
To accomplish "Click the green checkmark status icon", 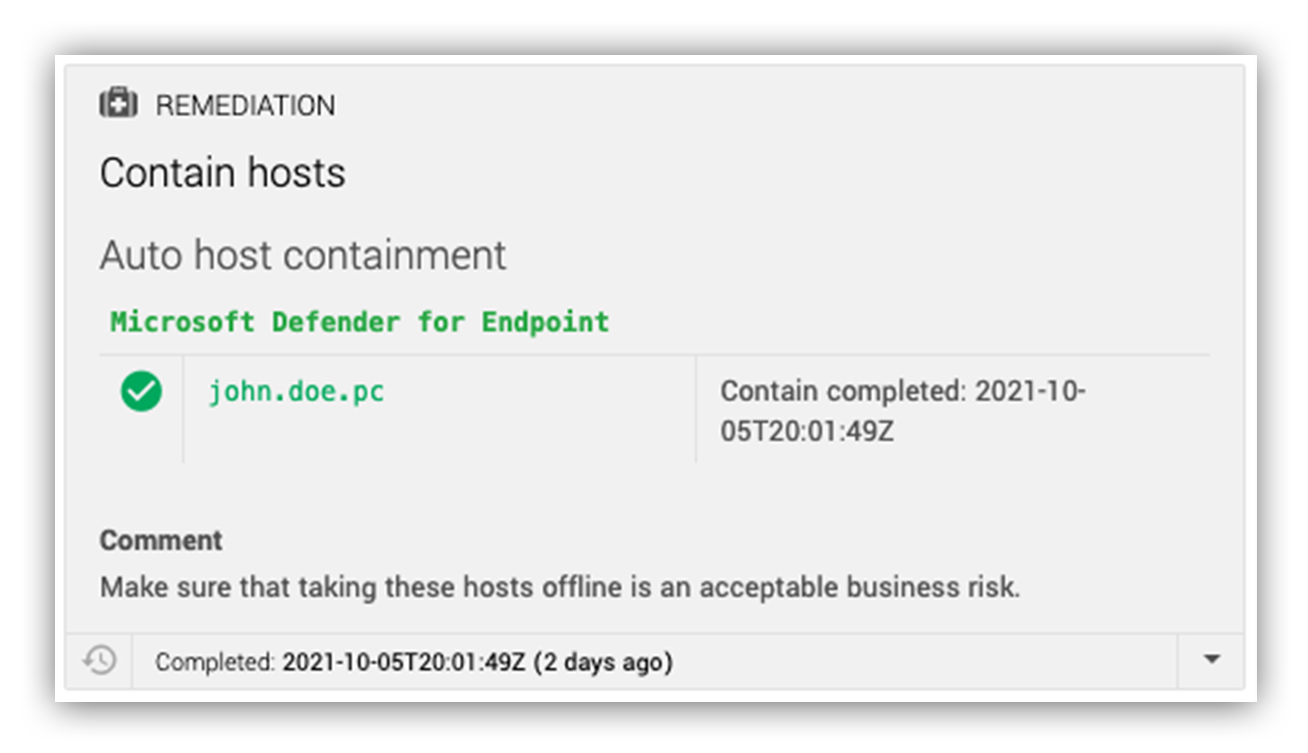I will coord(141,391).
